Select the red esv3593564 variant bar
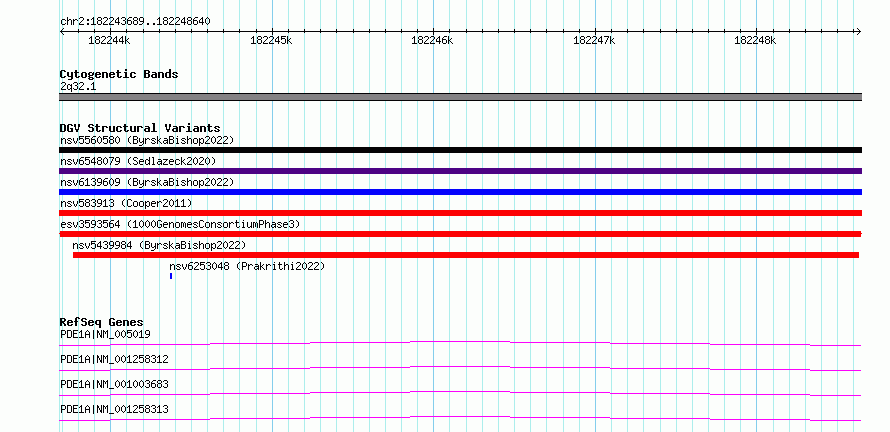Viewport: 890px width, 432px height. (x=460, y=234)
